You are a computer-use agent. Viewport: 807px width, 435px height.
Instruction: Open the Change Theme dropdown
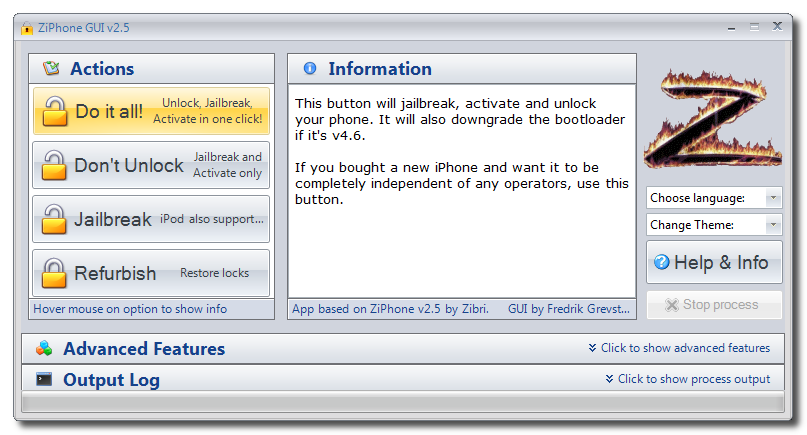pyautogui.click(x=714, y=225)
